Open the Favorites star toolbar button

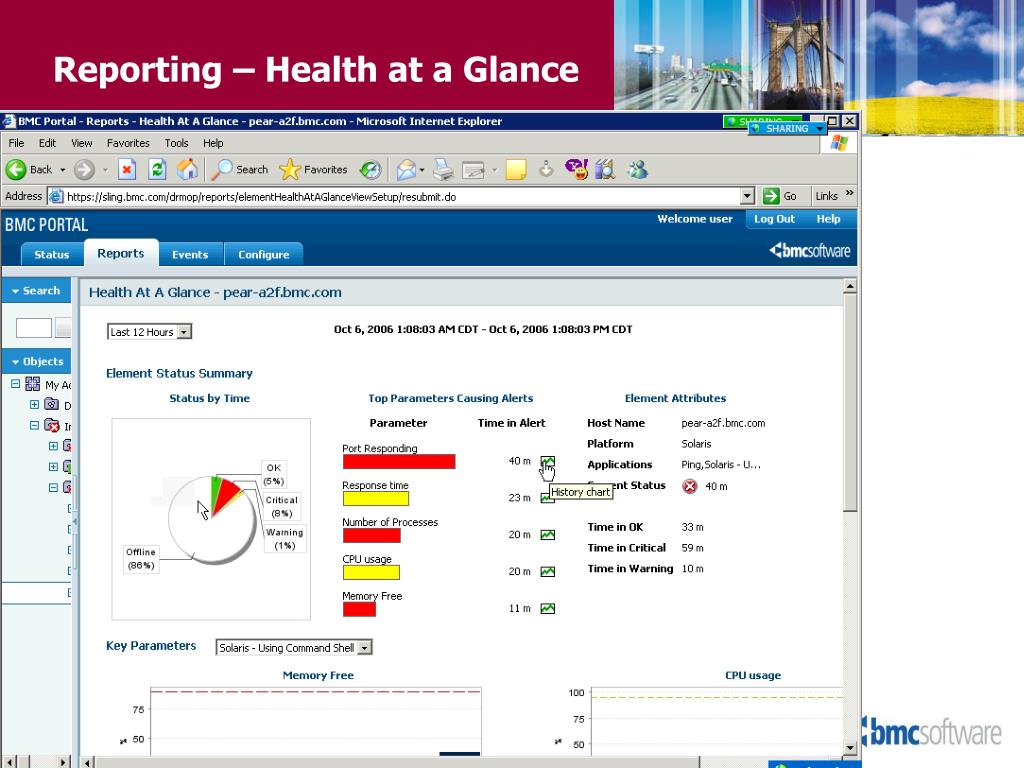[313, 170]
